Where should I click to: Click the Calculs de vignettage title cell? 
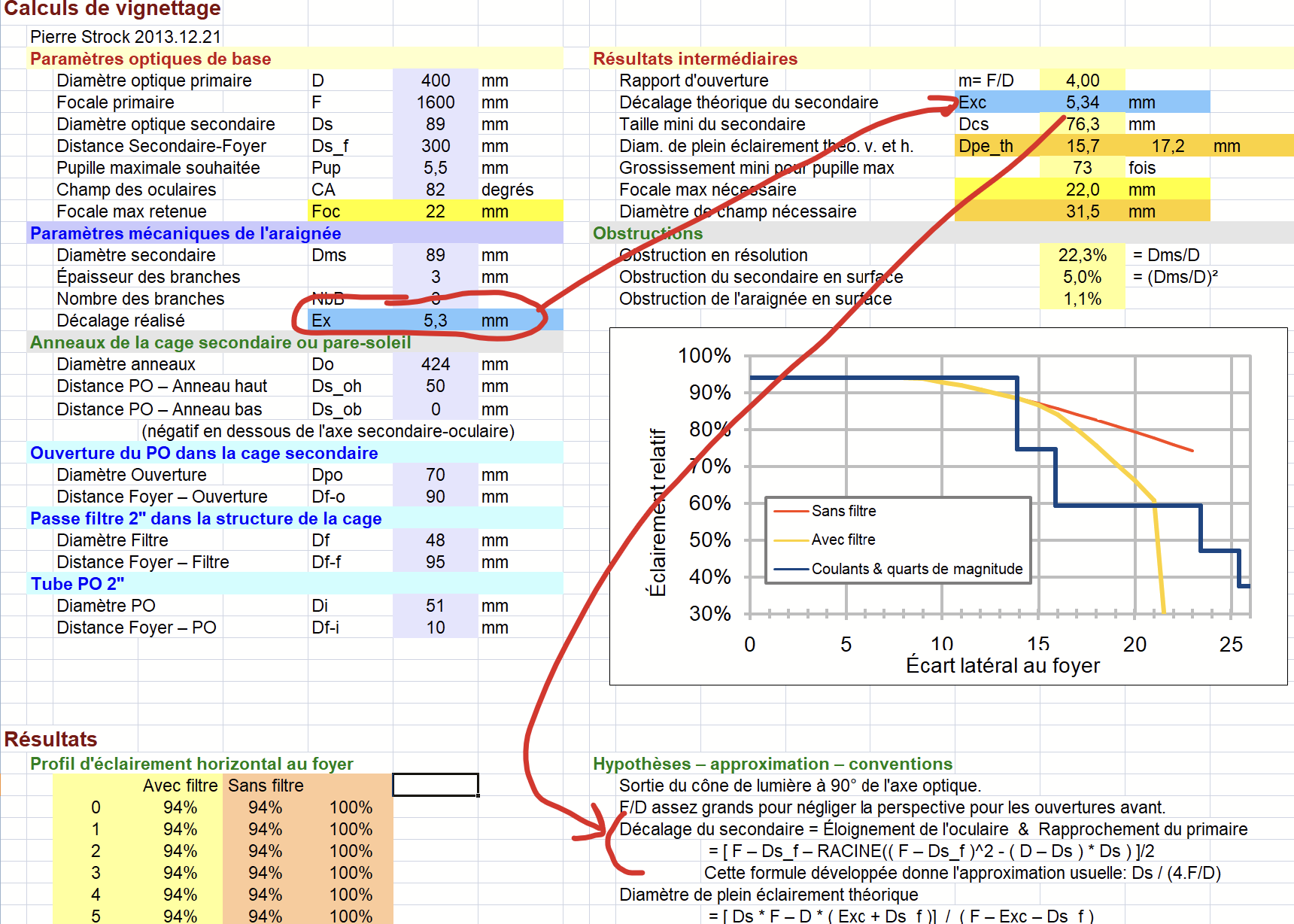pos(113,9)
